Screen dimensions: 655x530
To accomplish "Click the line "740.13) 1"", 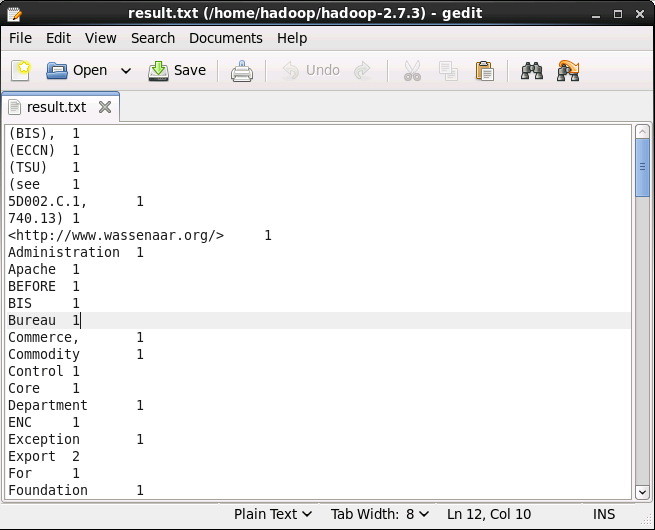I will tap(44, 218).
